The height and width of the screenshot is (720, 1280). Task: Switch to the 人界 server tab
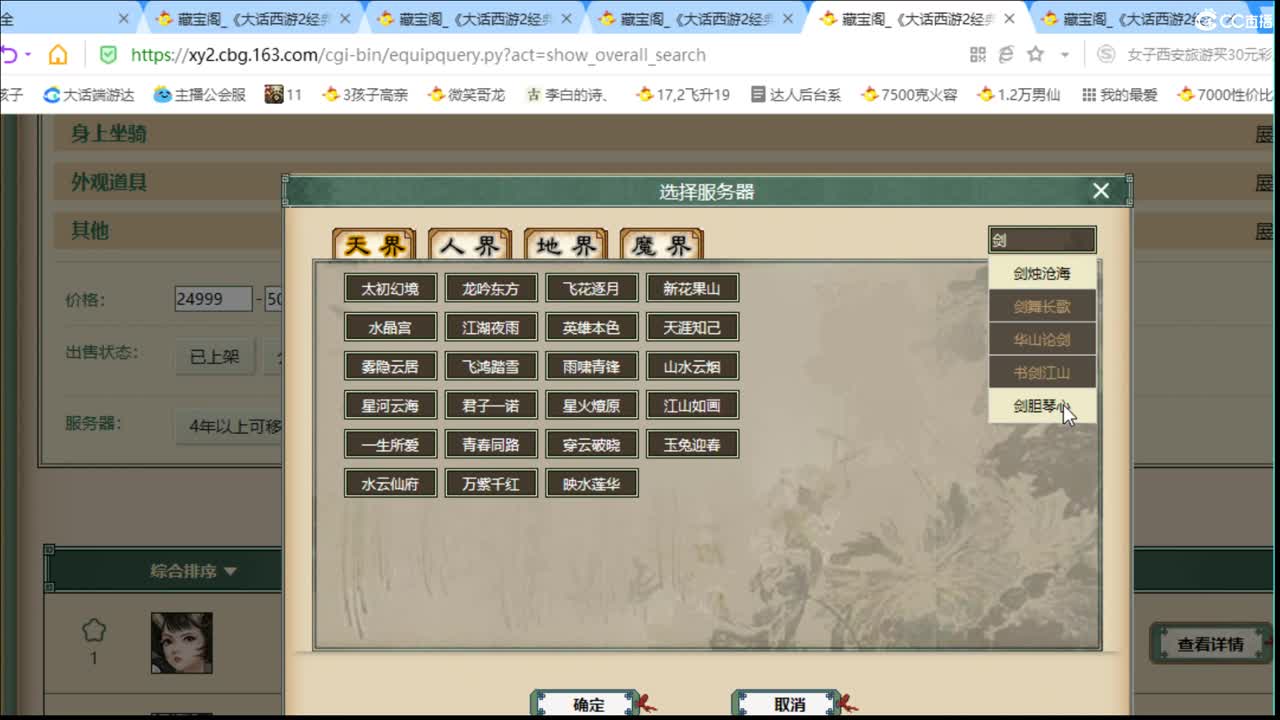[470, 245]
